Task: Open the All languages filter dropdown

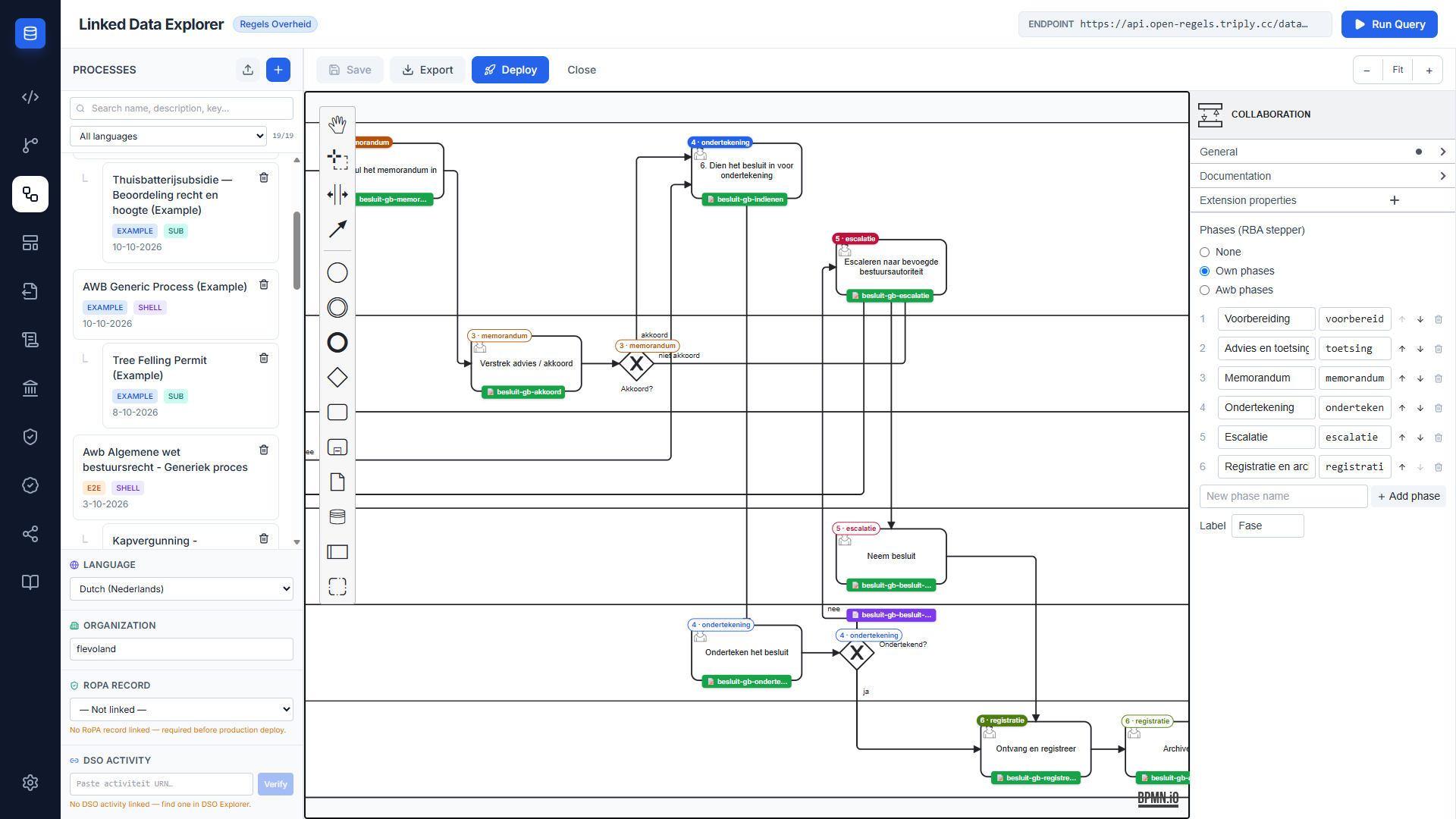Action: tap(168, 136)
